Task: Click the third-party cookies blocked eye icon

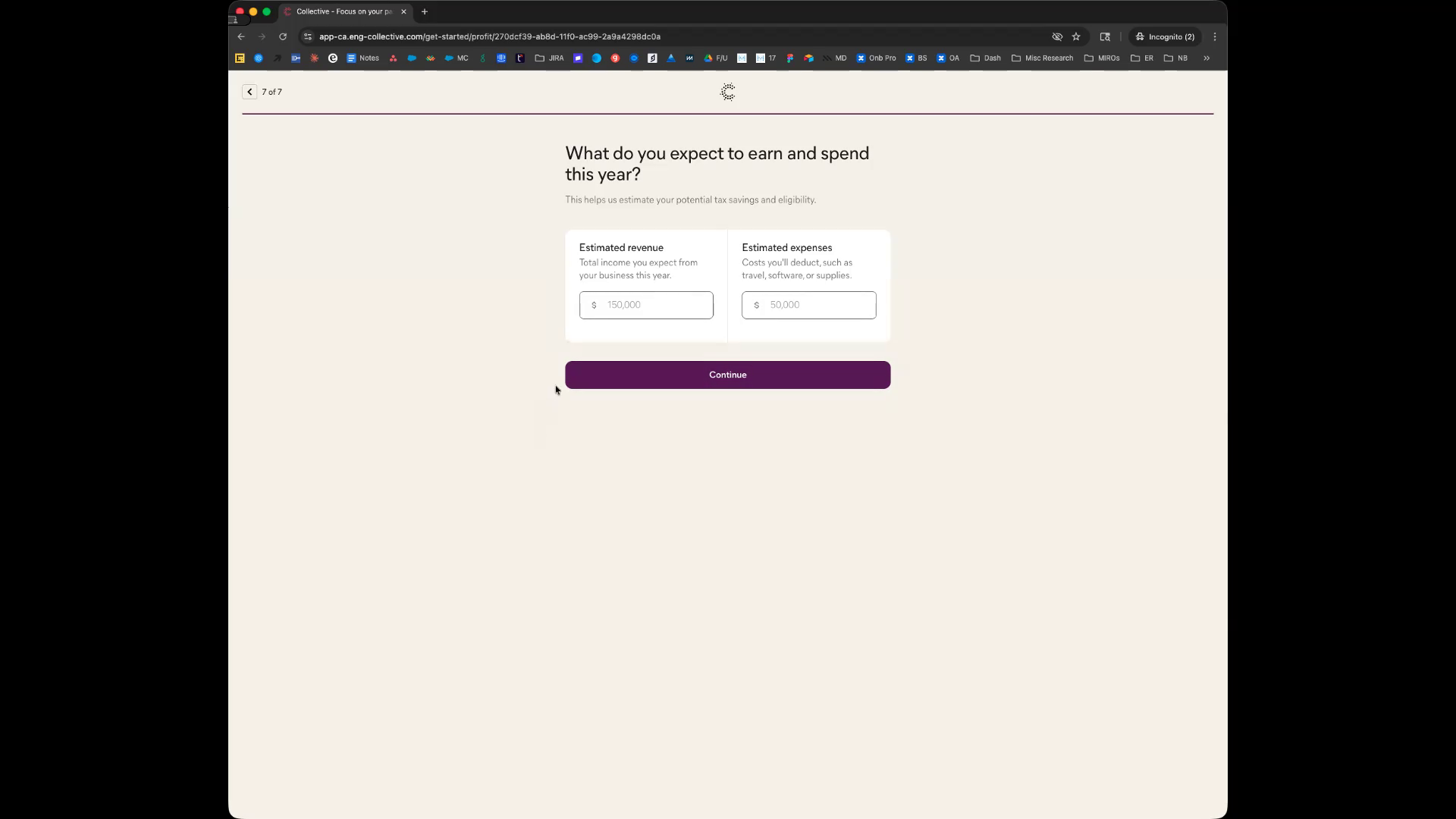Action: point(1056,36)
